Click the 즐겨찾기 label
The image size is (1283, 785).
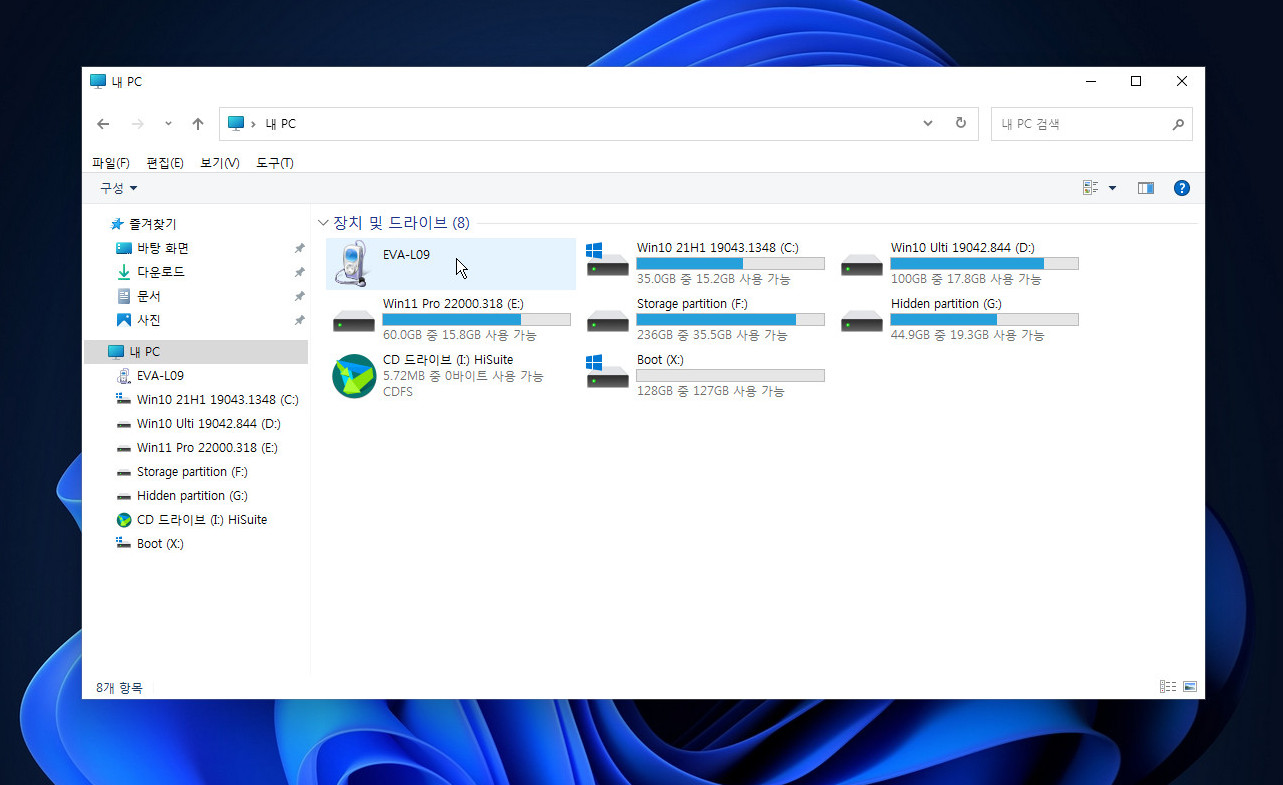tap(153, 224)
